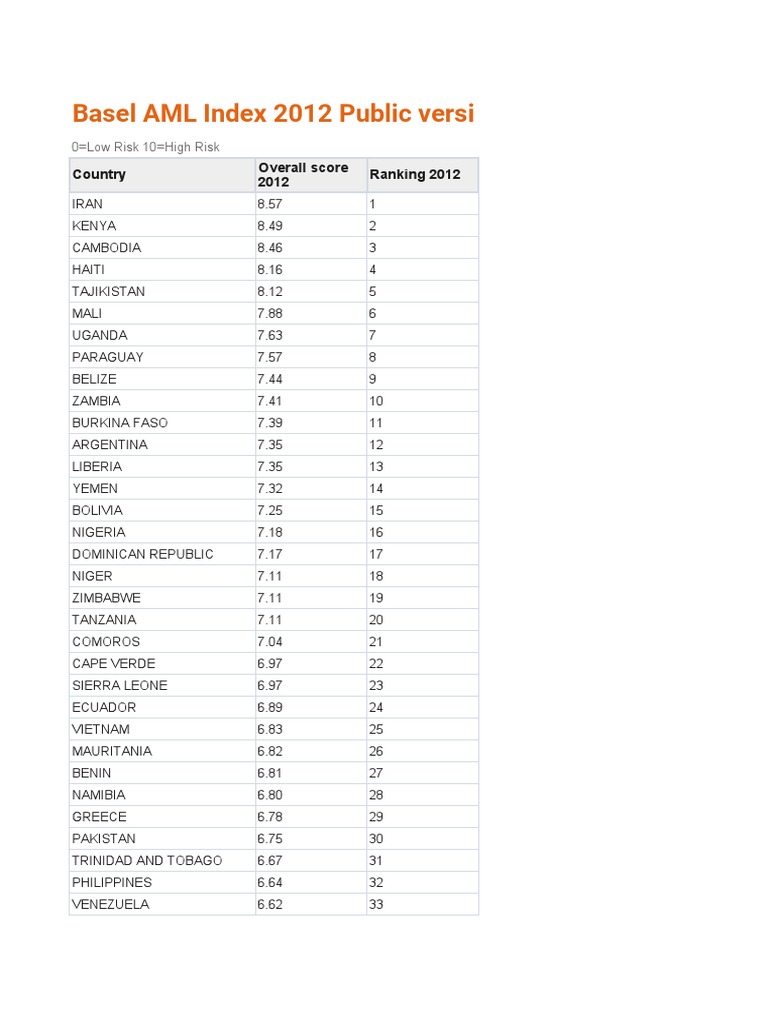This screenshot has height=1024, width=768.
Task: Select the DOMINICAN REPUBLIC cell
Action: pos(143,554)
